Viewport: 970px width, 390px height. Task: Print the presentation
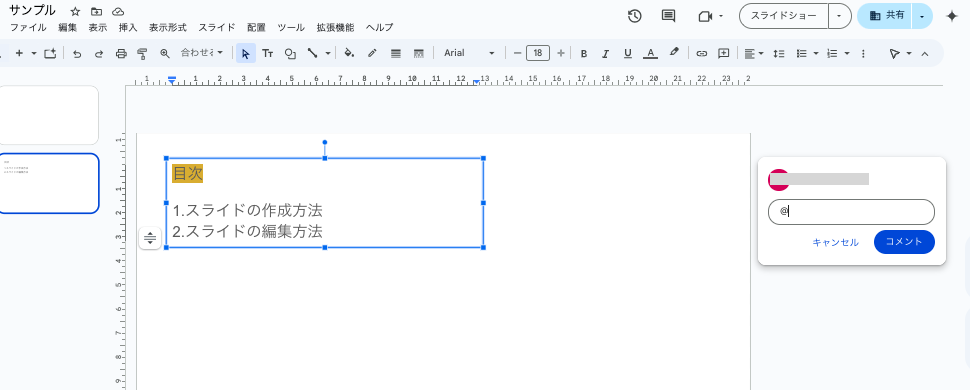[x=121, y=53]
